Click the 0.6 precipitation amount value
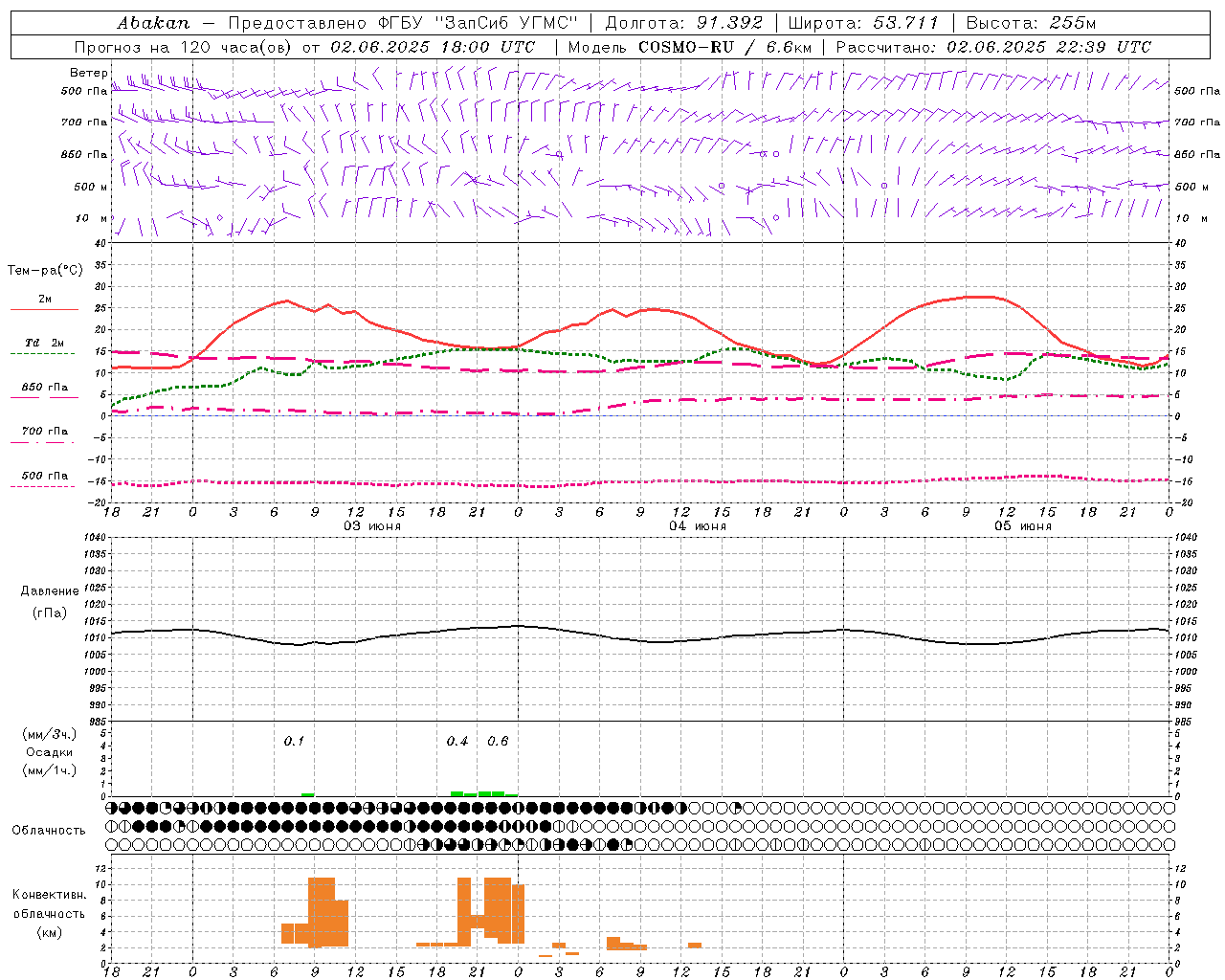This screenshot has width=1225, height=980. [x=498, y=742]
